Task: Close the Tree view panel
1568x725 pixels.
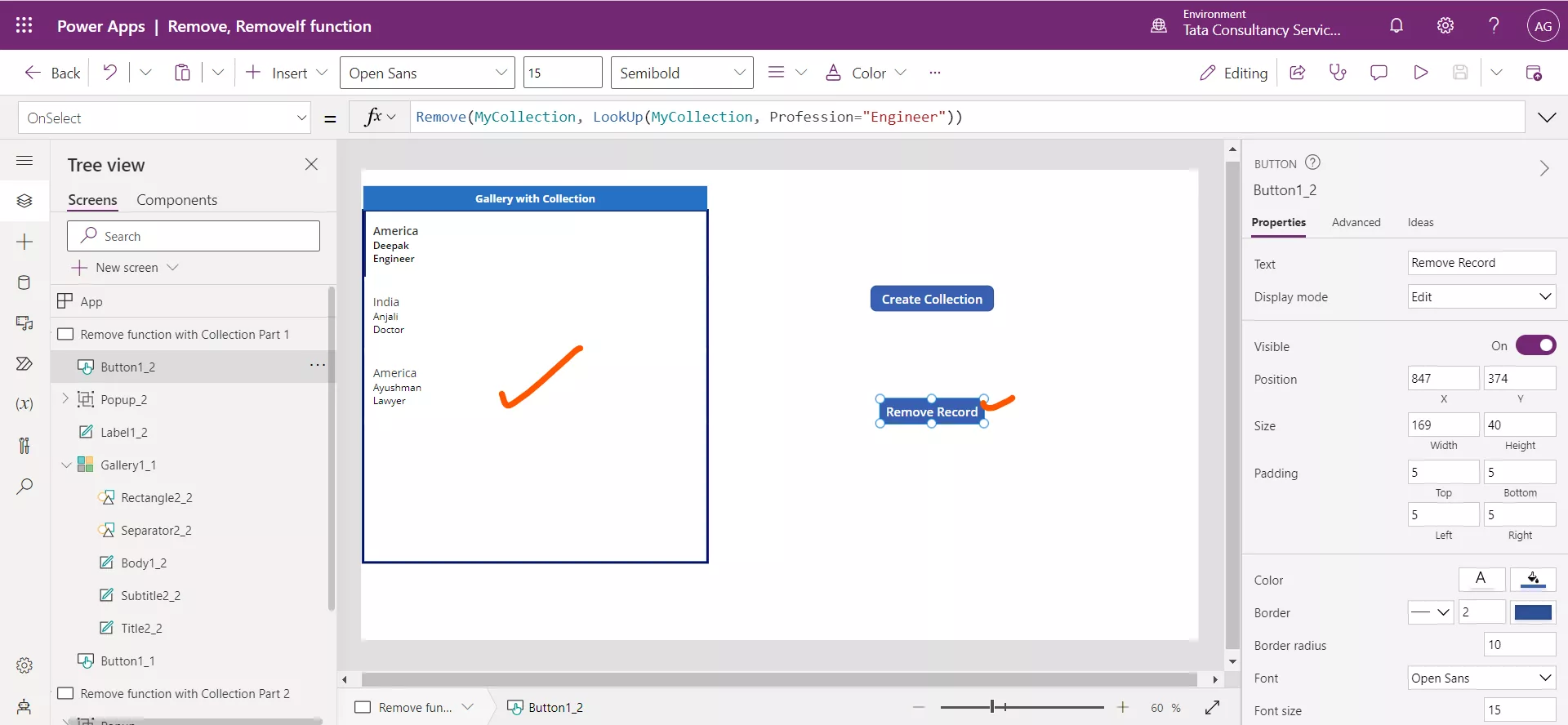Action: tap(311, 164)
